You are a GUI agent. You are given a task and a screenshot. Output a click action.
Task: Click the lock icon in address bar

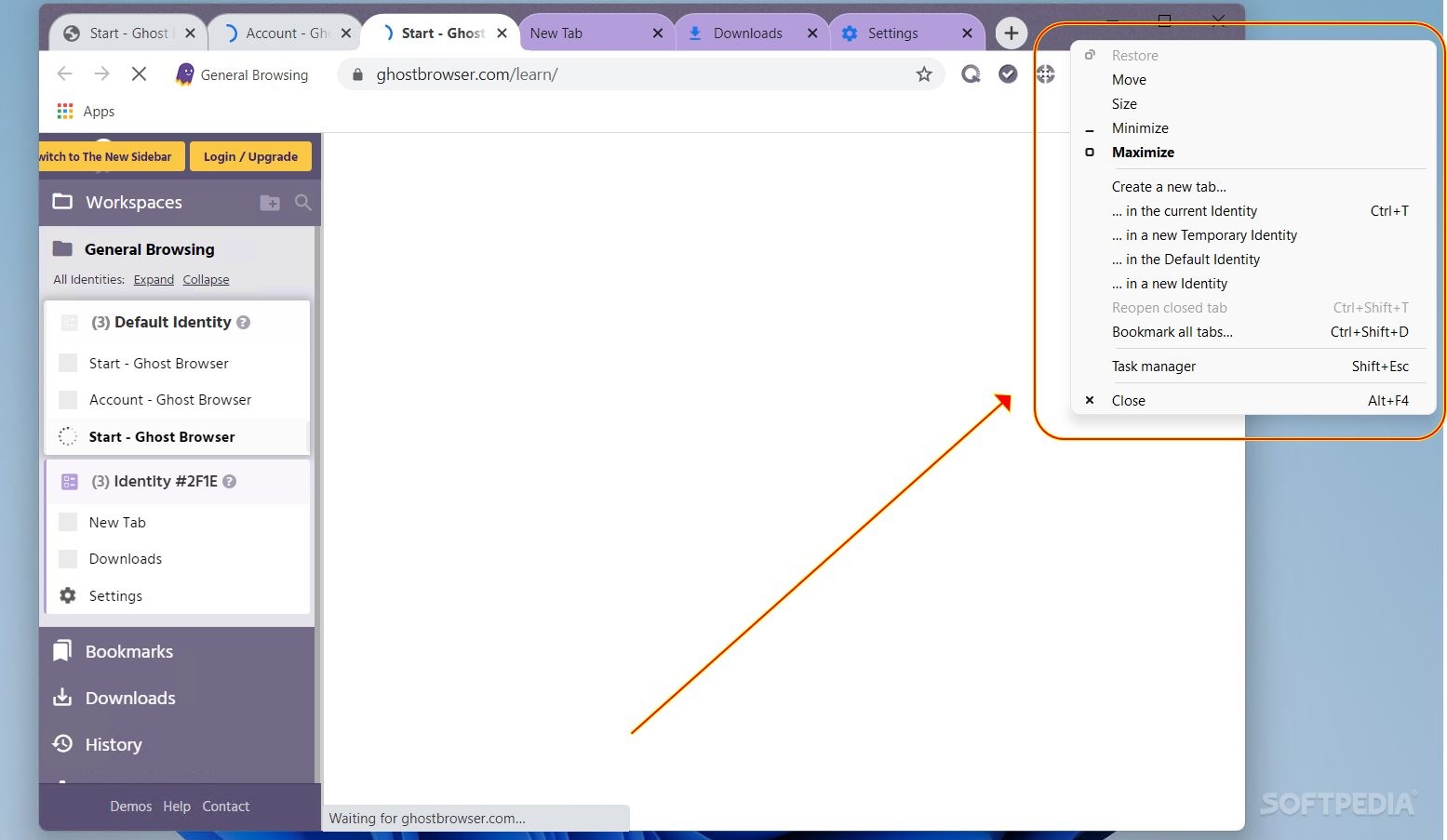pos(356,74)
